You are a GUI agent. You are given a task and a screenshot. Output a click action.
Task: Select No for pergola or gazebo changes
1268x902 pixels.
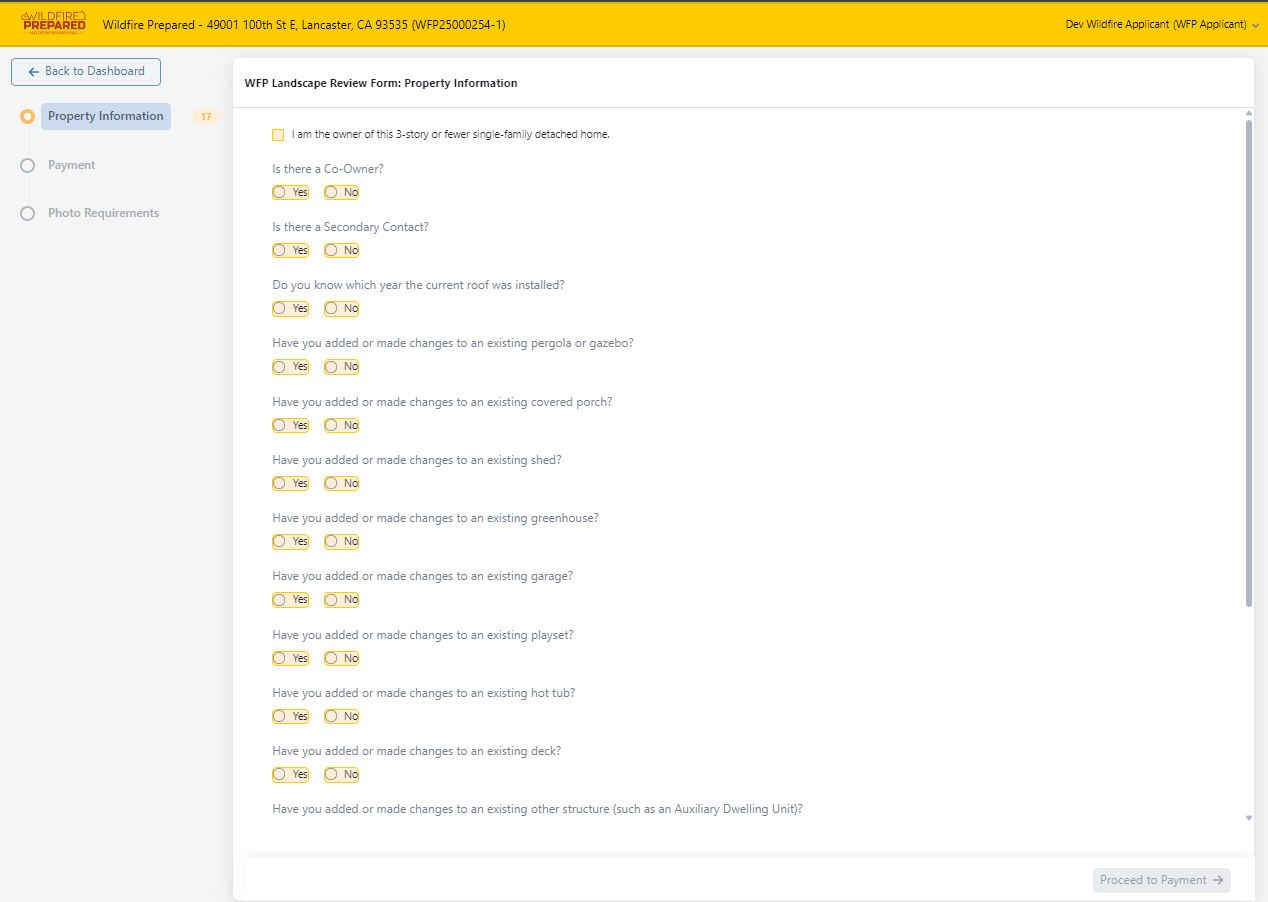pos(332,367)
